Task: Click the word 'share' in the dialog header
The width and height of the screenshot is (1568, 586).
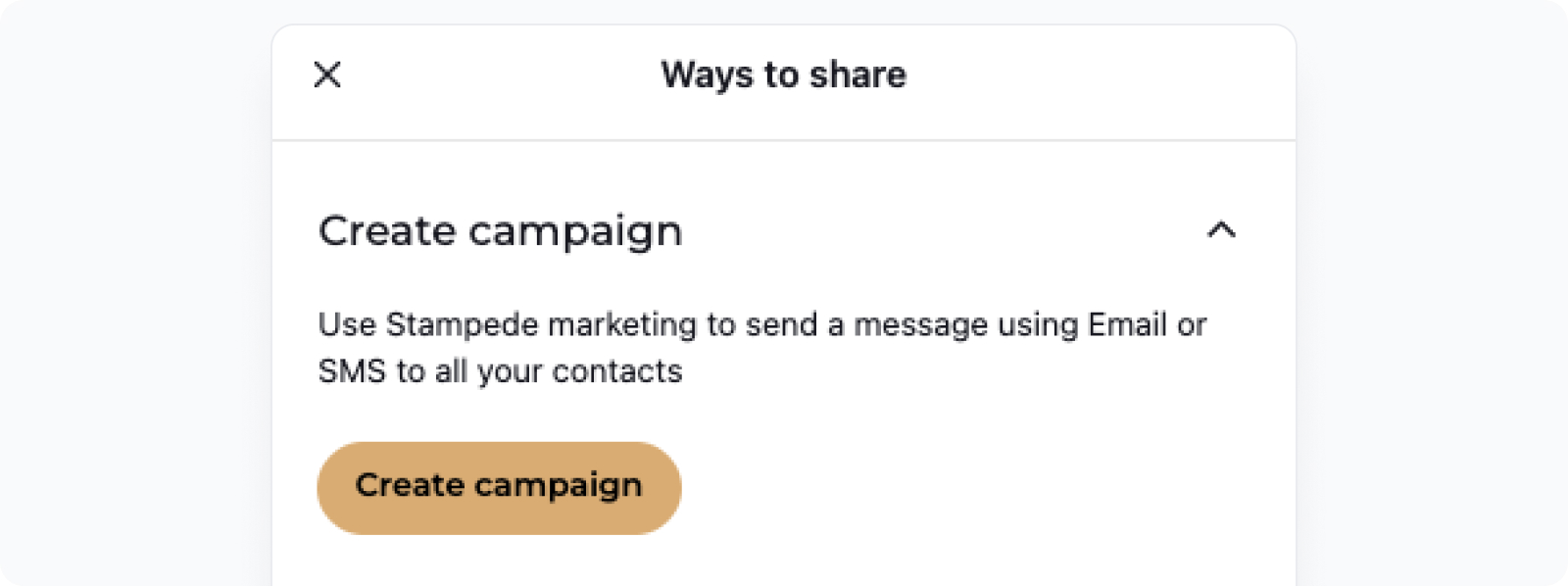Action: tap(857, 74)
